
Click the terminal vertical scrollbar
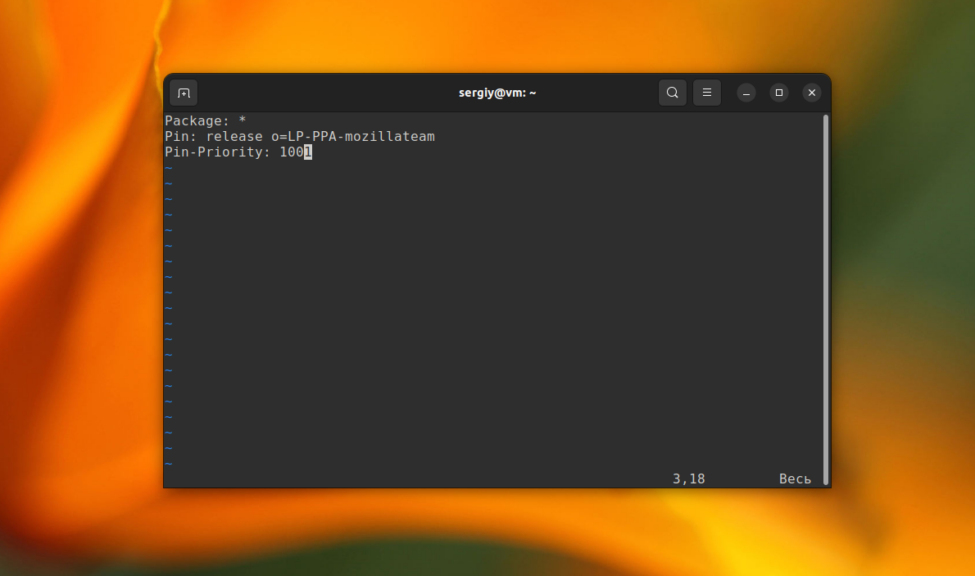pos(826,299)
